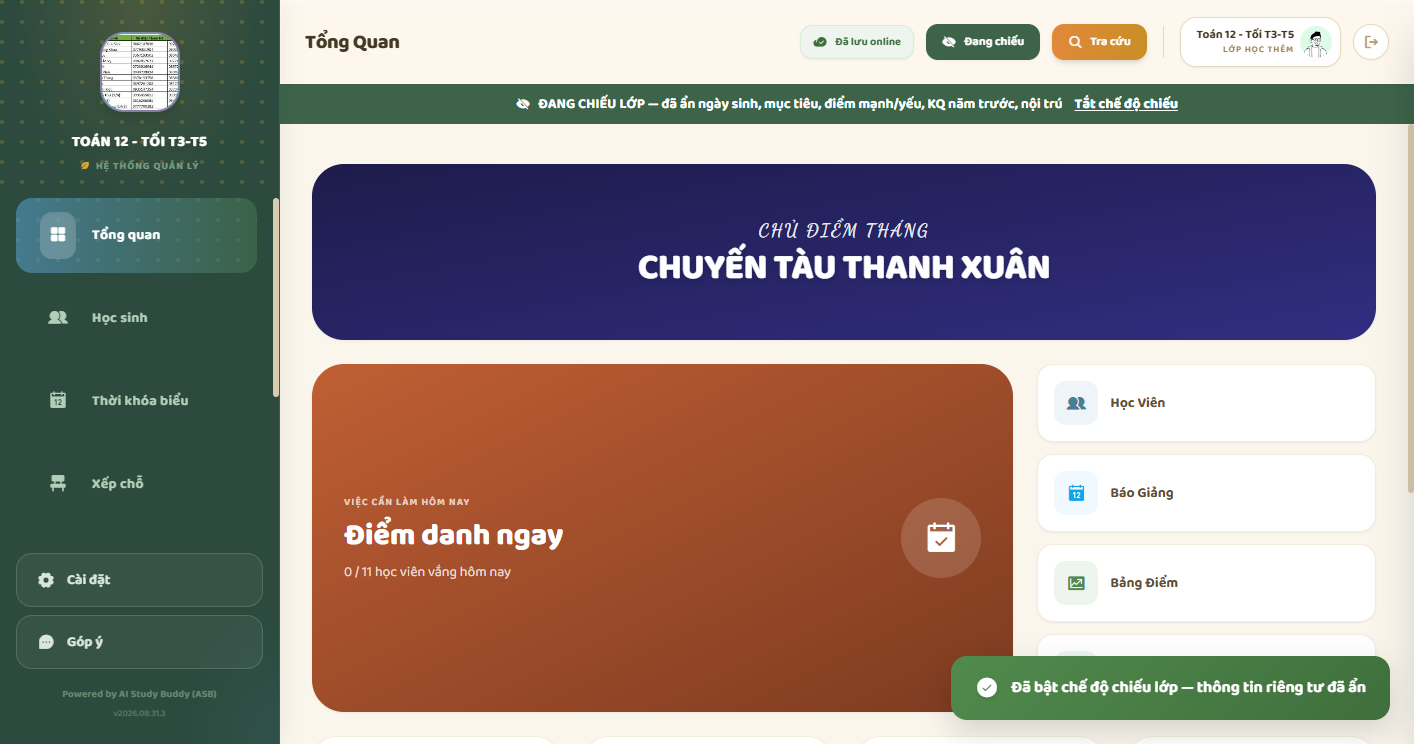The height and width of the screenshot is (744, 1414).
Task: Click the Tổng Quan page title
Action: [352, 42]
